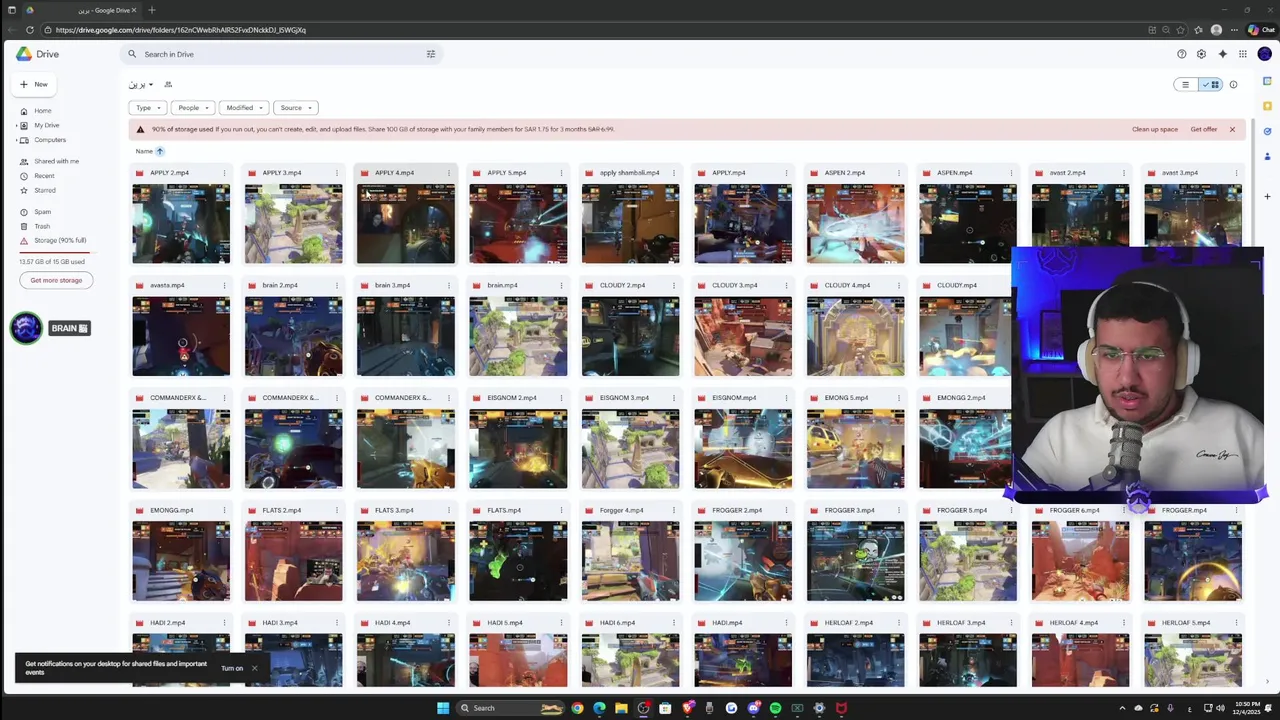This screenshot has height=720, width=1280.
Task: Open Spotify from the taskbar
Action: click(x=775, y=708)
